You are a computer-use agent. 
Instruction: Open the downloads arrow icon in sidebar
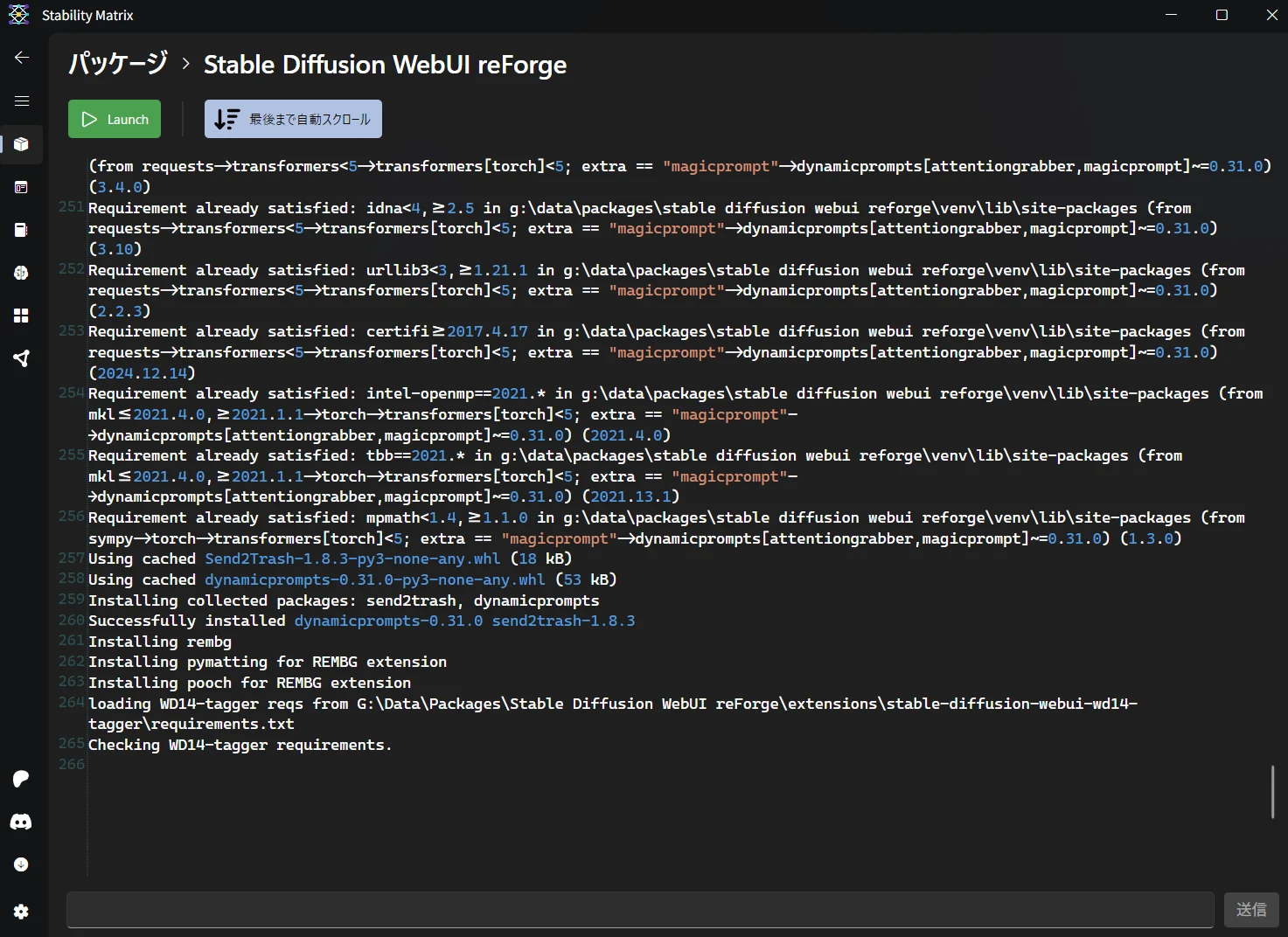(x=22, y=864)
